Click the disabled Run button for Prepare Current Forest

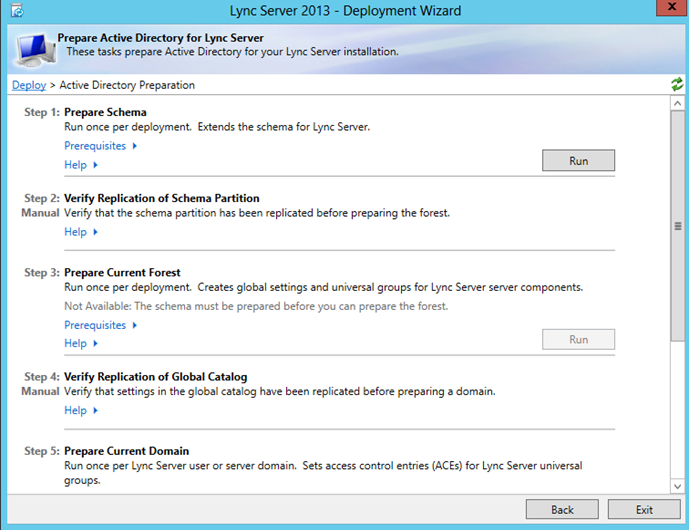[578, 339]
